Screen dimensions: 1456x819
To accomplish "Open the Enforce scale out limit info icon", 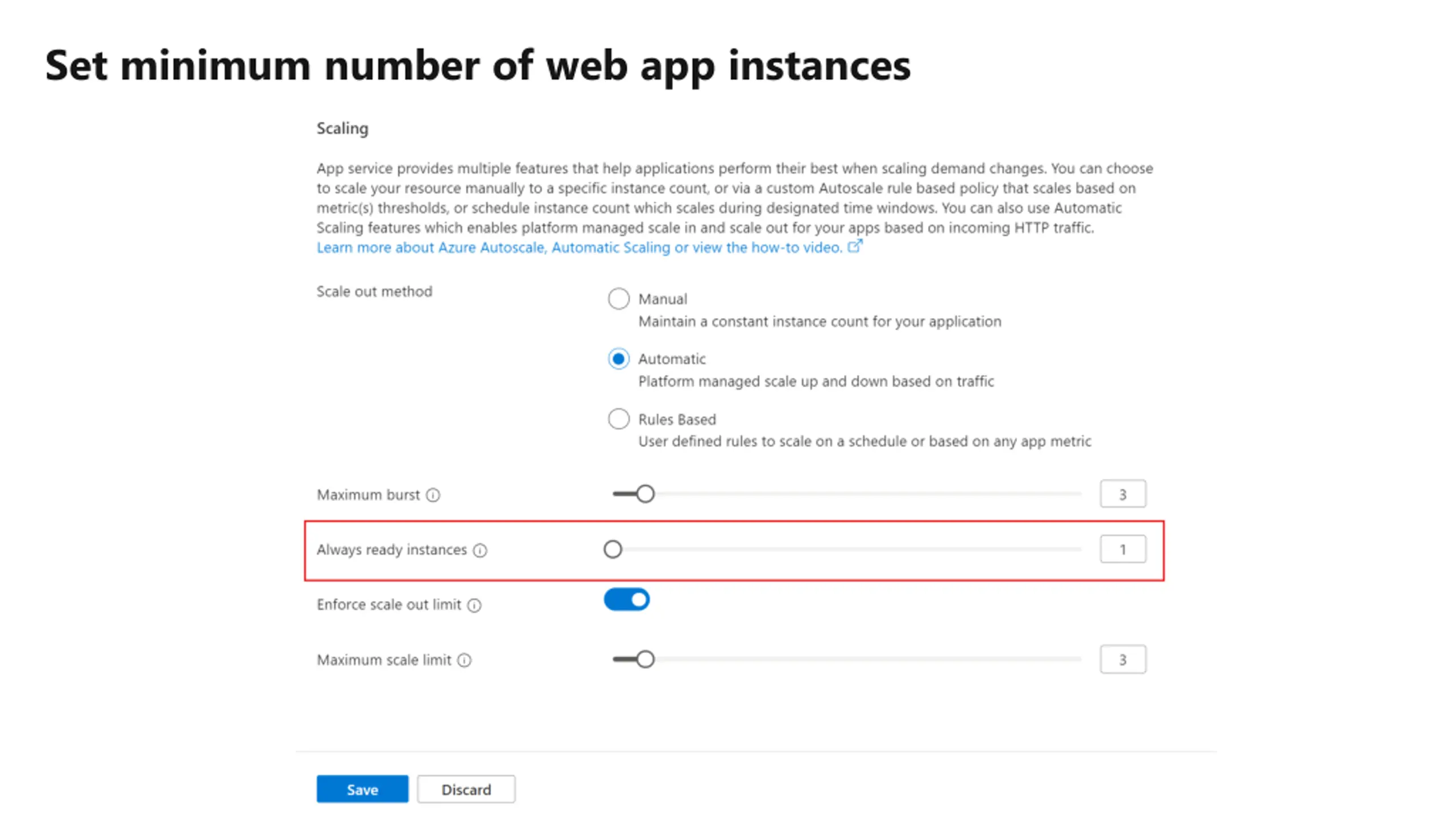I will (474, 605).
